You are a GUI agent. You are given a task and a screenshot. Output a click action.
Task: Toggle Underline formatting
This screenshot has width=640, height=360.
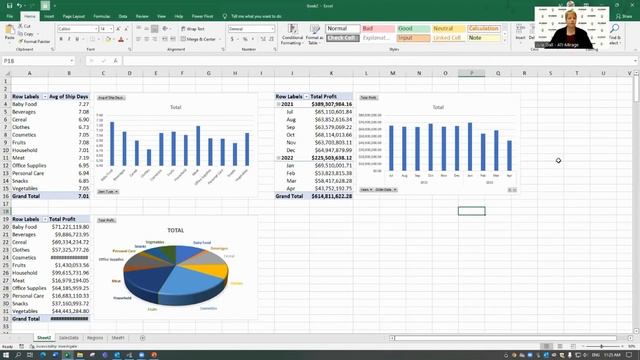77,39
